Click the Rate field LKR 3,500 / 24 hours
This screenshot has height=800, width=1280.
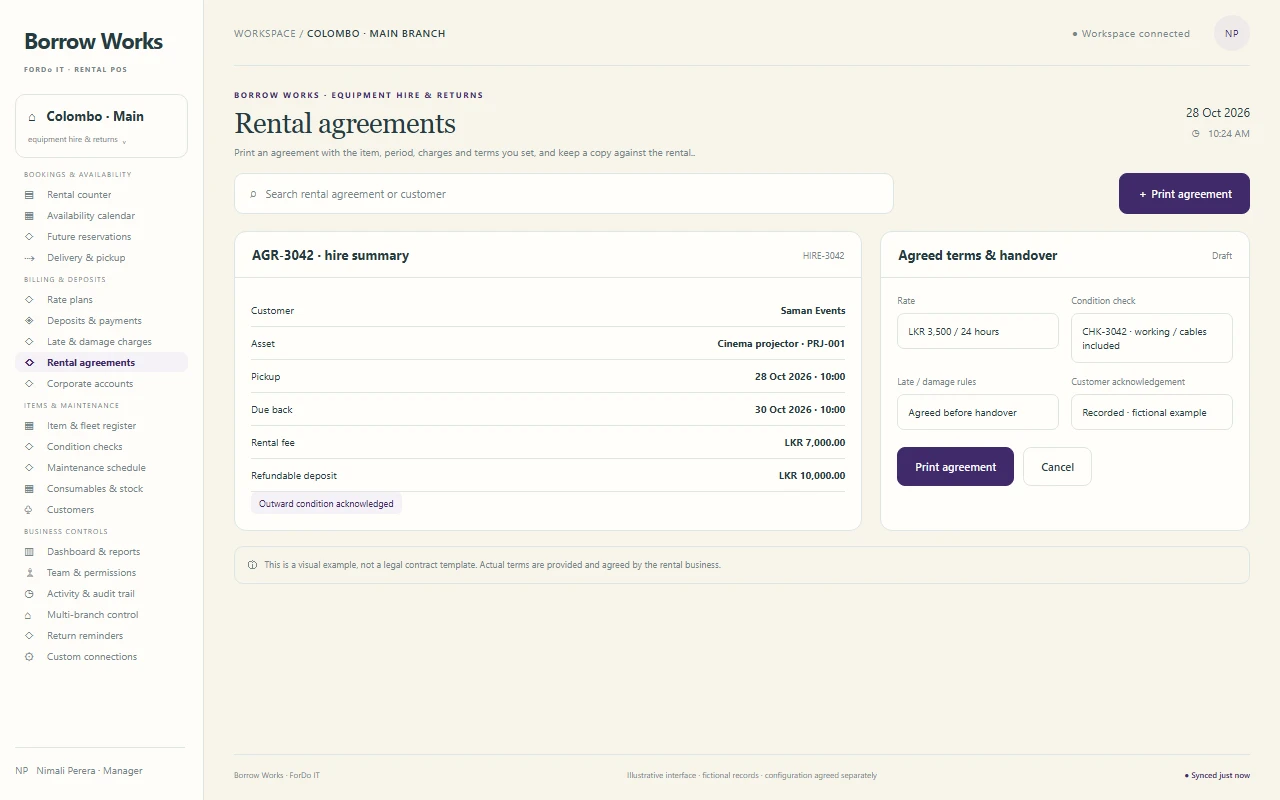point(978,331)
